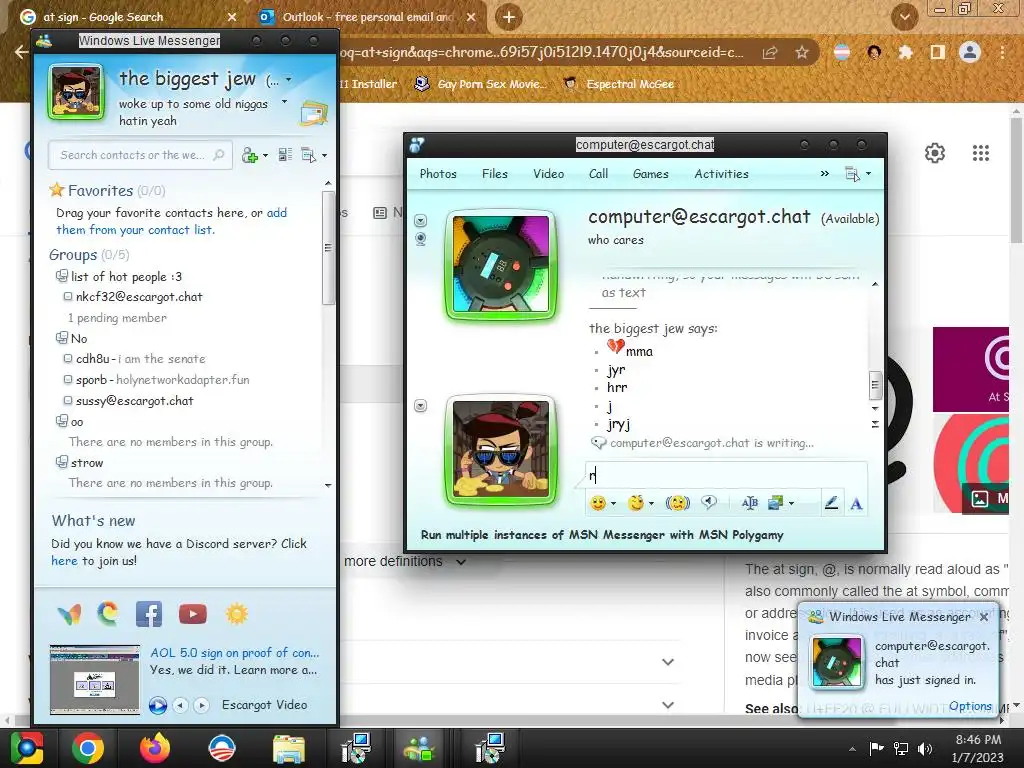Click the Bing-style swirl icon in Messenger
Image resolution: width=1024 pixels, height=768 pixels.
click(x=108, y=613)
